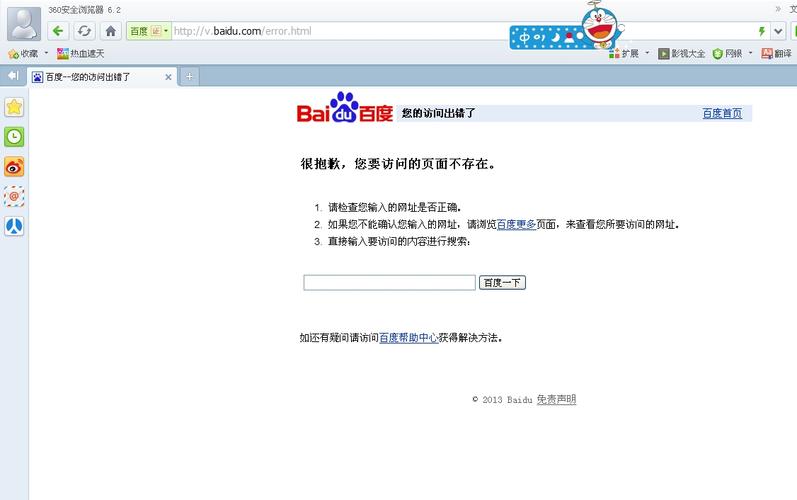Expand the 扩展 dropdown arrow
The height and width of the screenshot is (500, 797).
(x=647, y=53)
